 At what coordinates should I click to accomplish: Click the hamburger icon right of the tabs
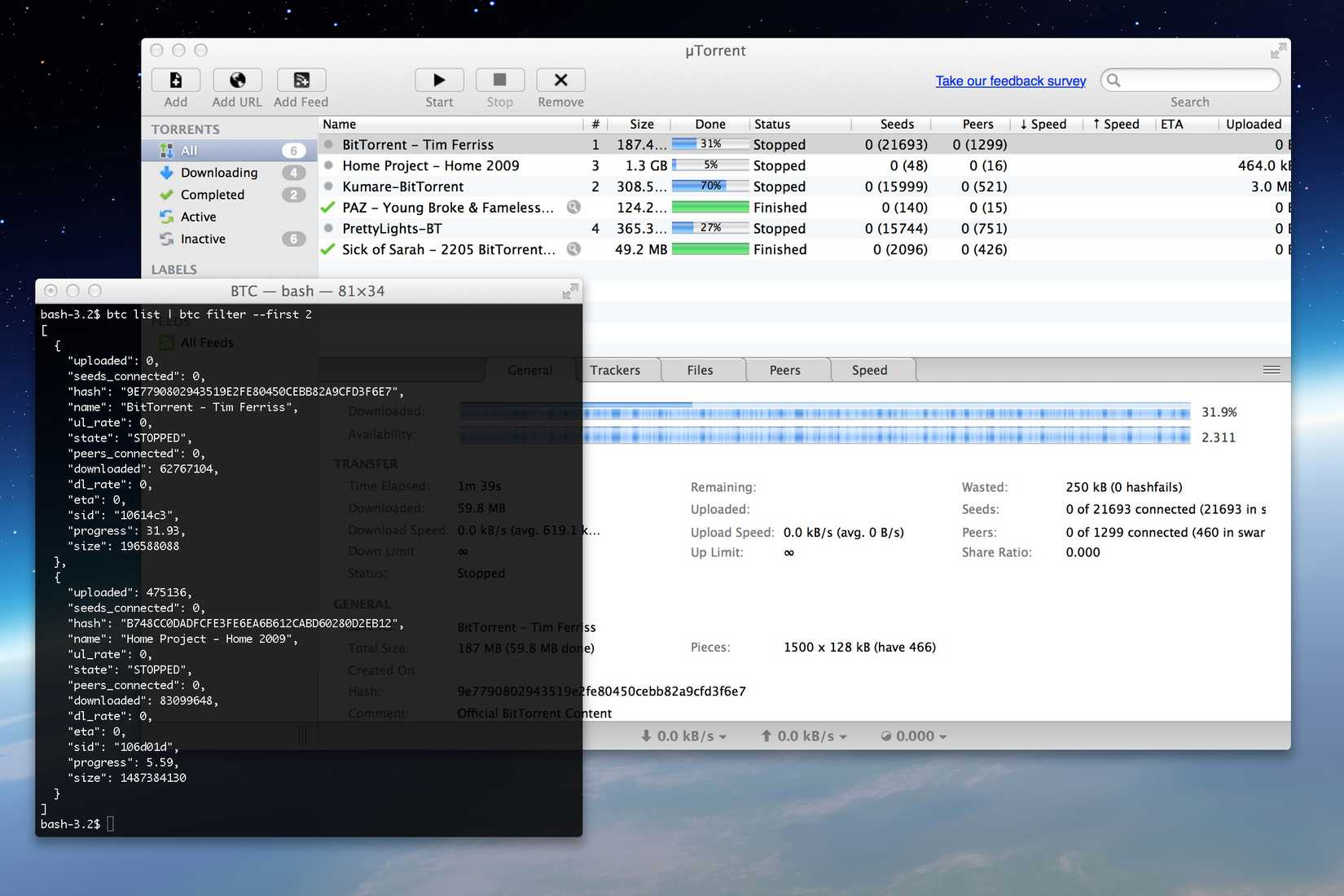pyautogui.click(x=1271, y=369)
